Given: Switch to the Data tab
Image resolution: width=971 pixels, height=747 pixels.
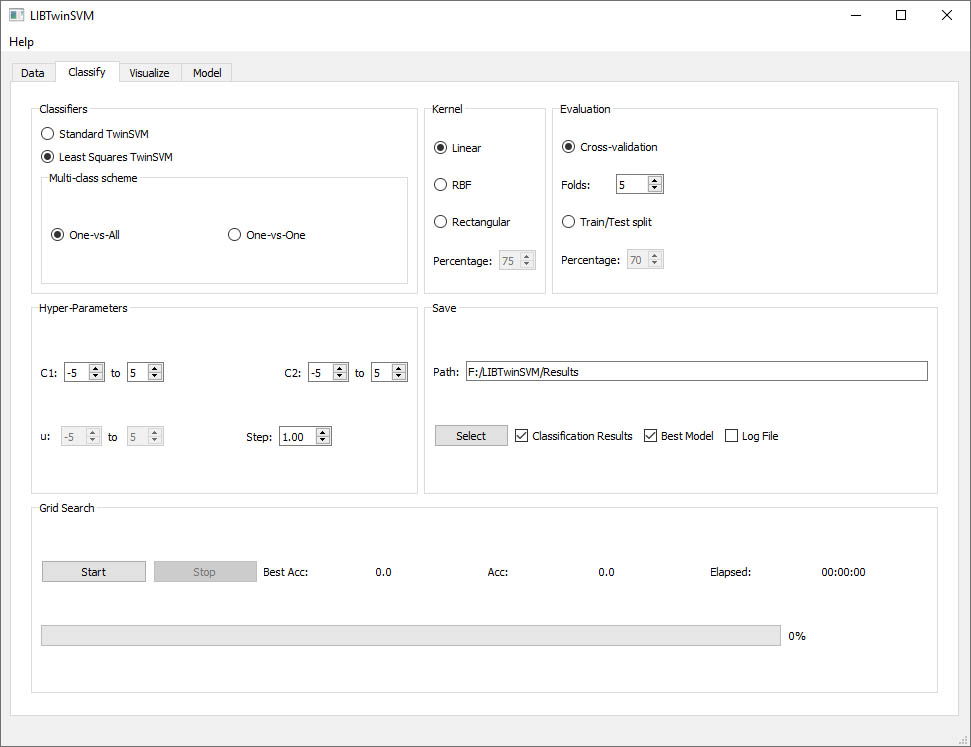Looking at the screenshot, I should coord(33,72).
